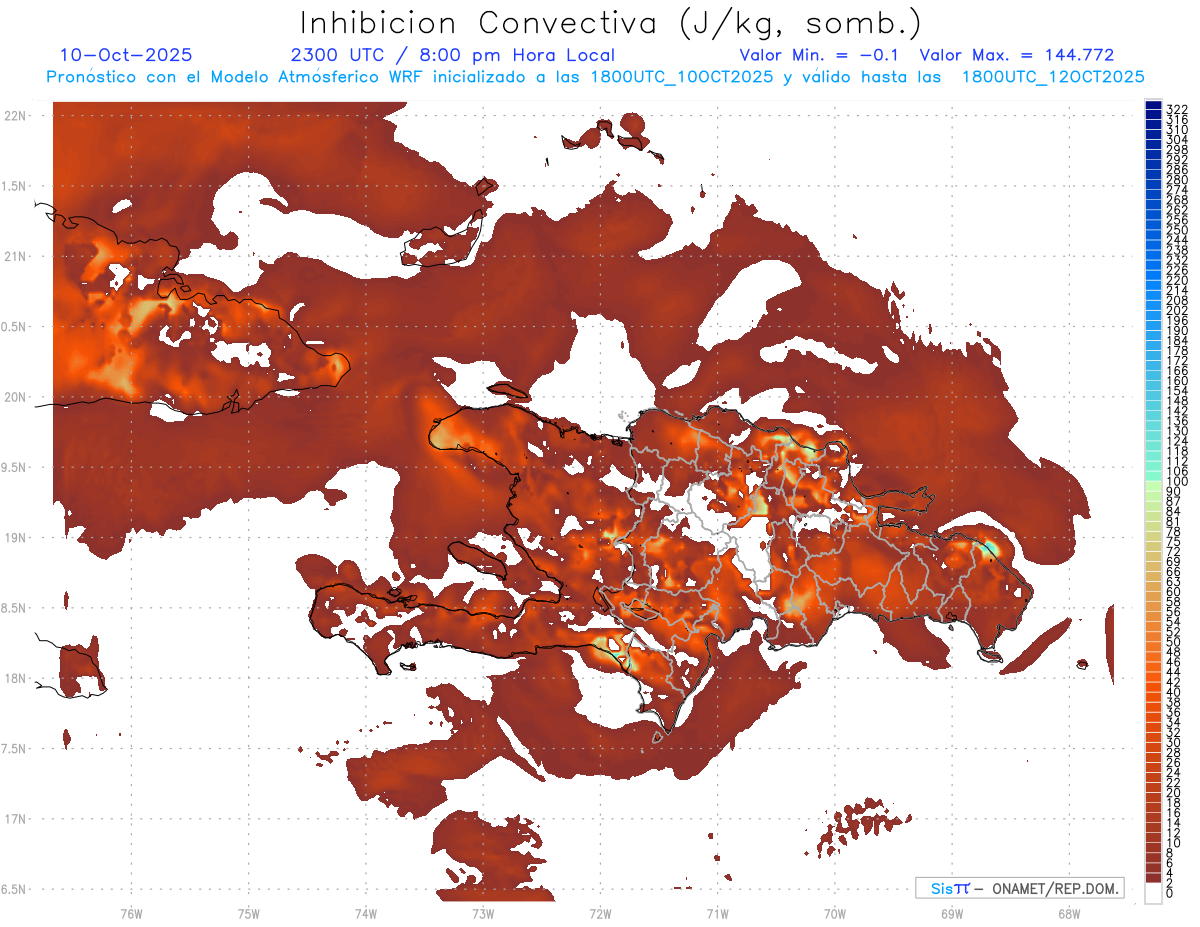Screen dimensions: 1200x927
Task: Select the dark blue 322 swatch on colorbar
Action: pos(1153,106)
